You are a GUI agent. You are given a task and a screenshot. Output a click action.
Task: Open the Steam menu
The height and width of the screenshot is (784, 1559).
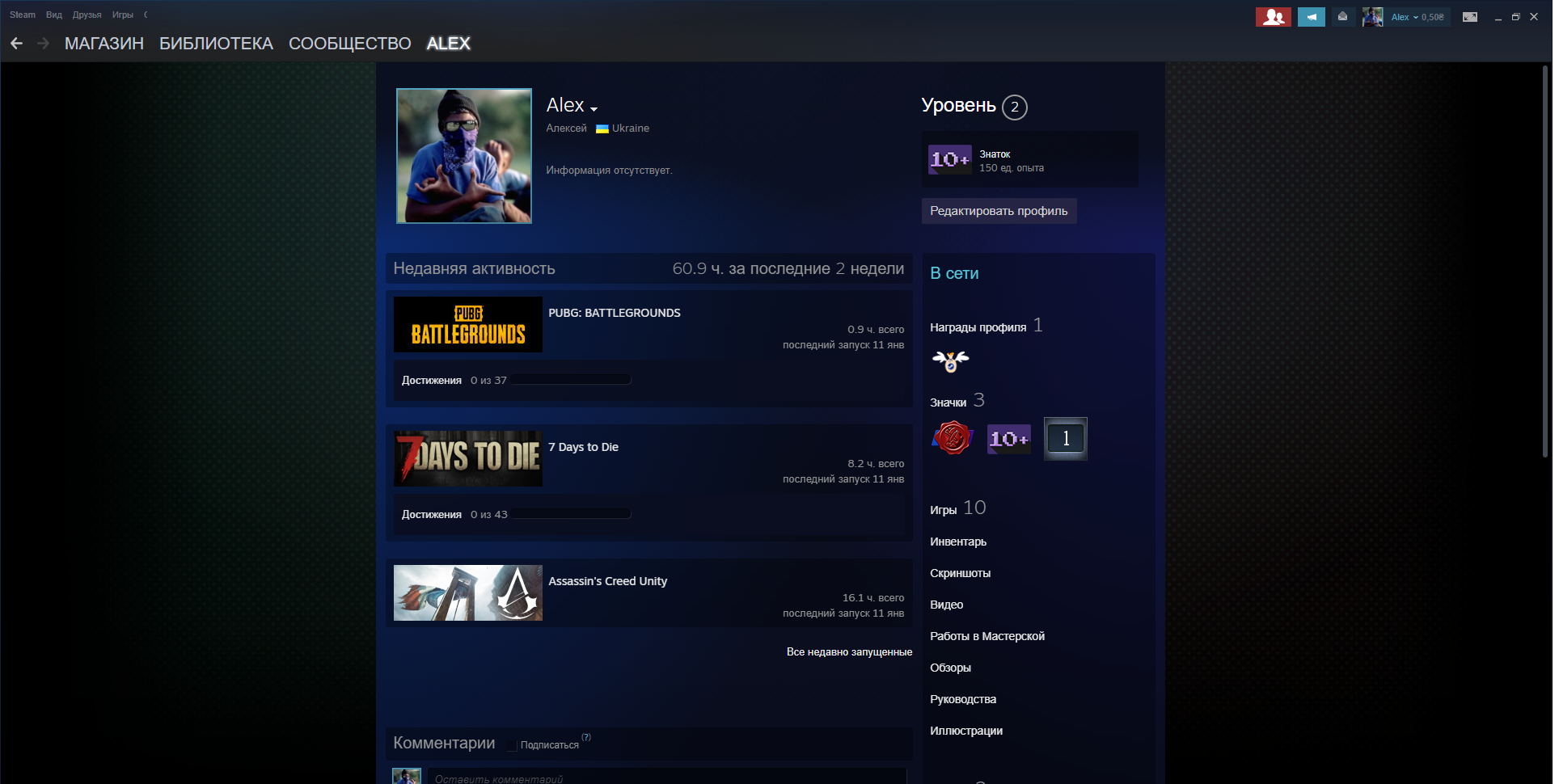(x=23, y=15)
